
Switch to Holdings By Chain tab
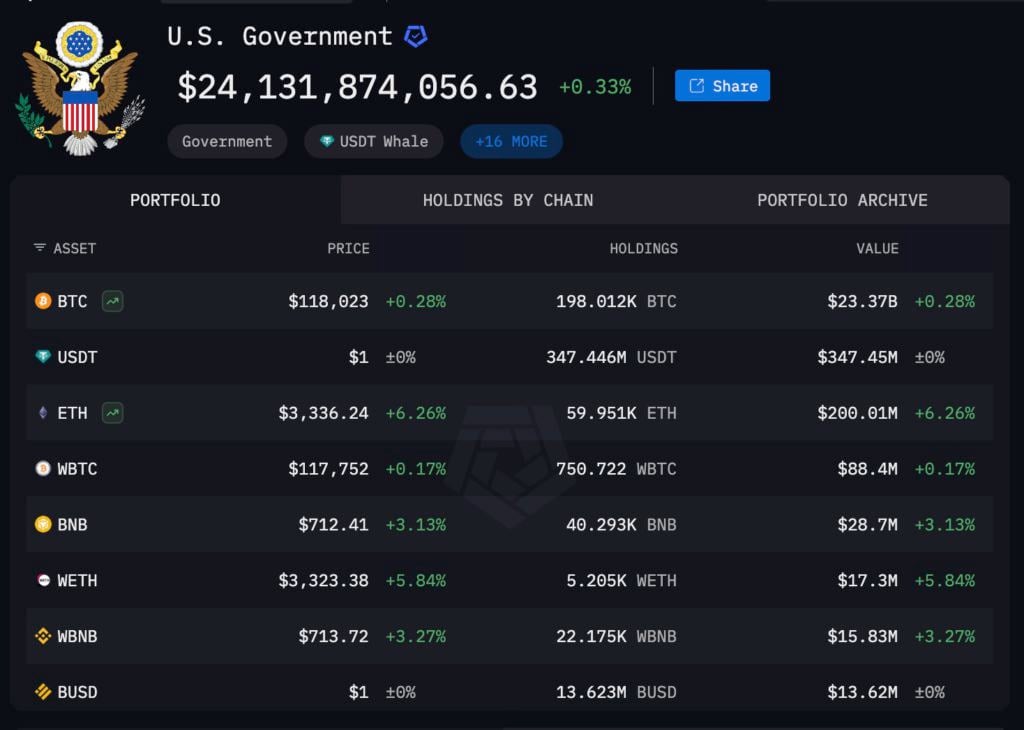tap(507, 200)
